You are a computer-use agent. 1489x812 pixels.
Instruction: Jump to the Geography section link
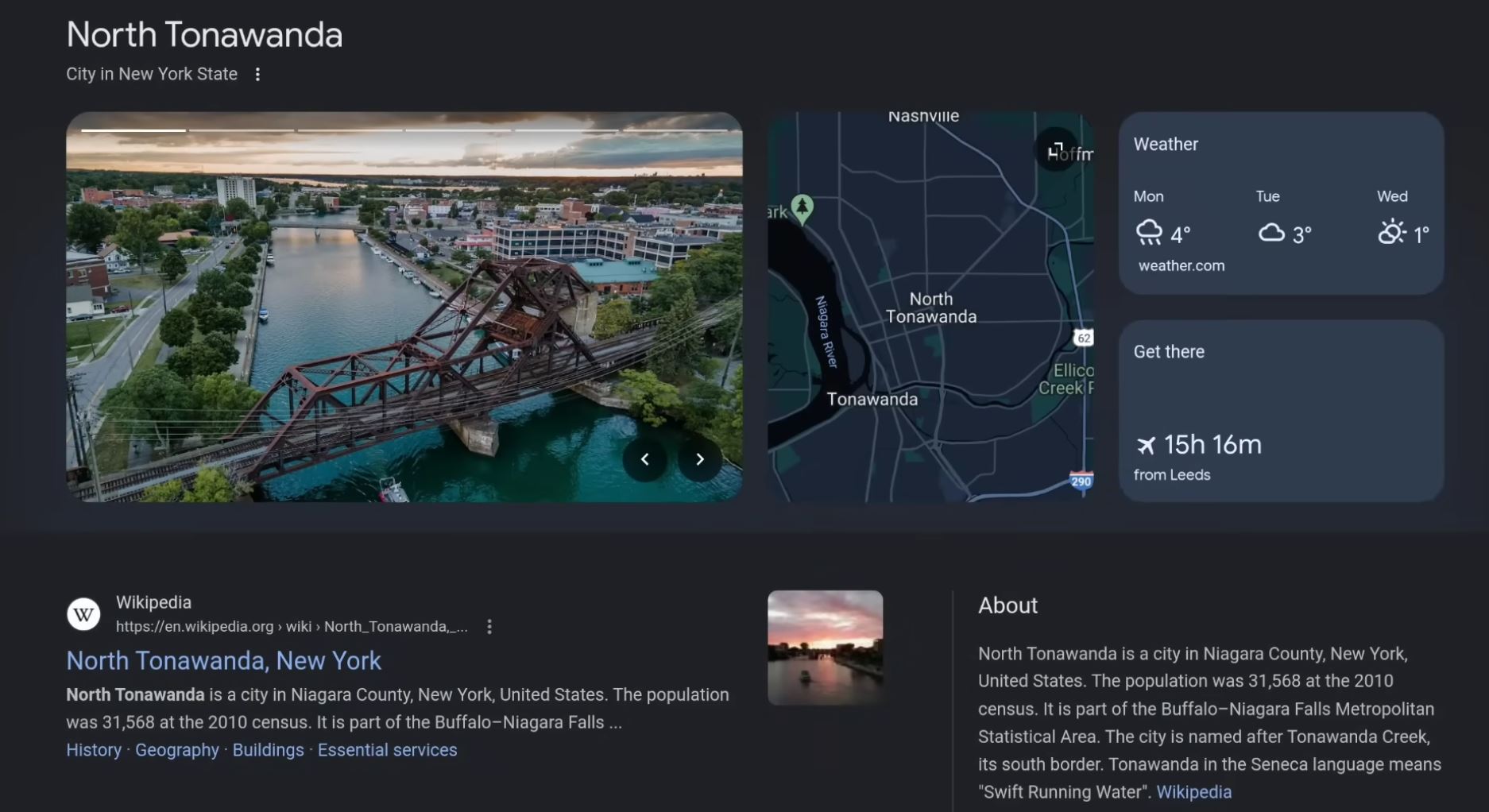(177, 750)
